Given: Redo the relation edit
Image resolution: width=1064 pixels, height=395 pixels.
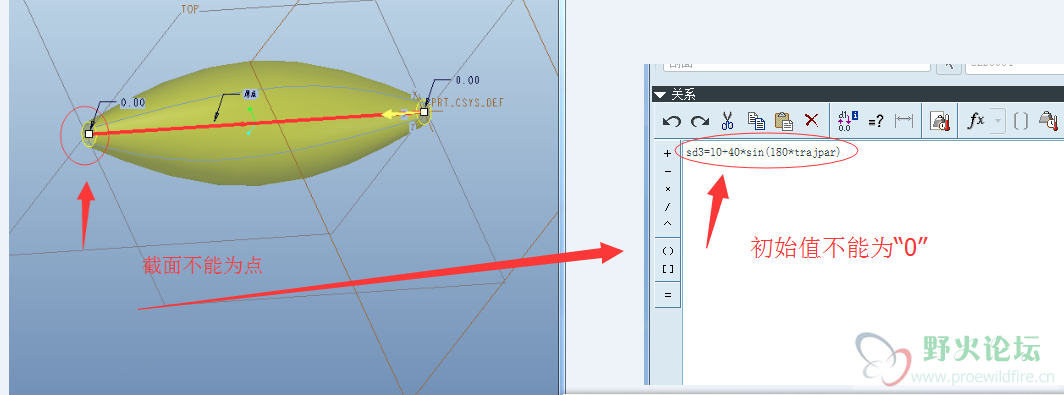Looking at the screenshot, I should 700,121.
